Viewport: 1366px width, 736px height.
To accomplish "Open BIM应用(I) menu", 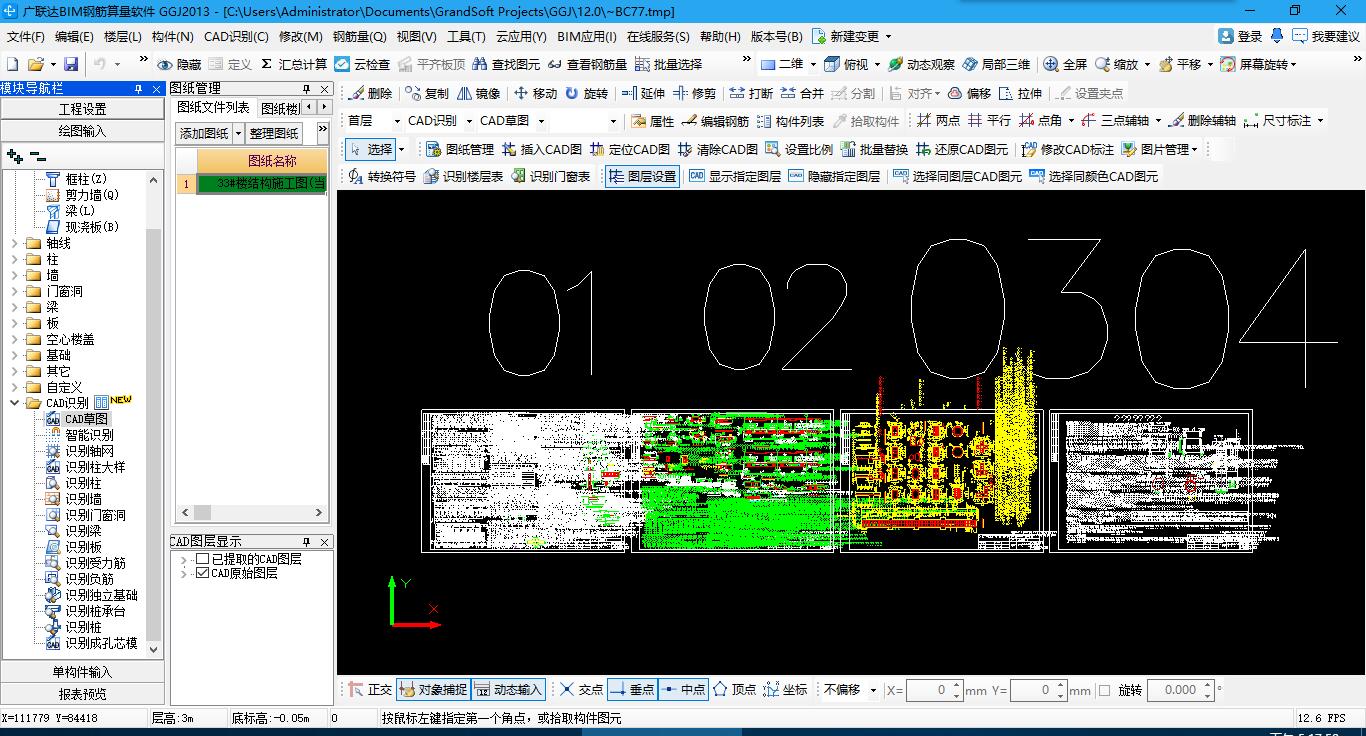I will 587,36.
